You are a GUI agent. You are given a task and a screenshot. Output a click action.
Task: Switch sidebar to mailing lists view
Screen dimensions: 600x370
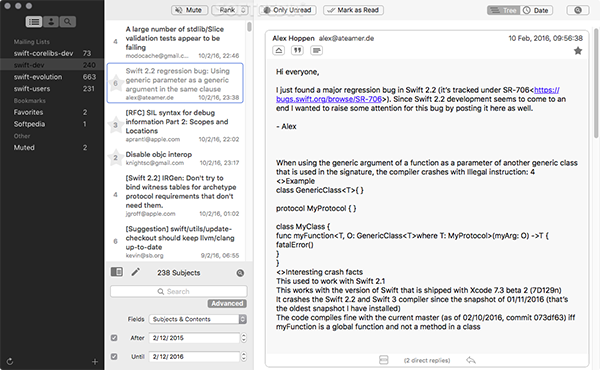pos(34,22)
